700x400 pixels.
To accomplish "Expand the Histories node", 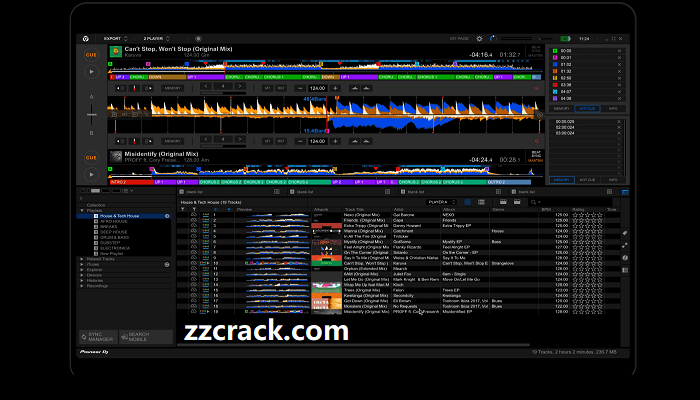I will [x=82, y=280].
